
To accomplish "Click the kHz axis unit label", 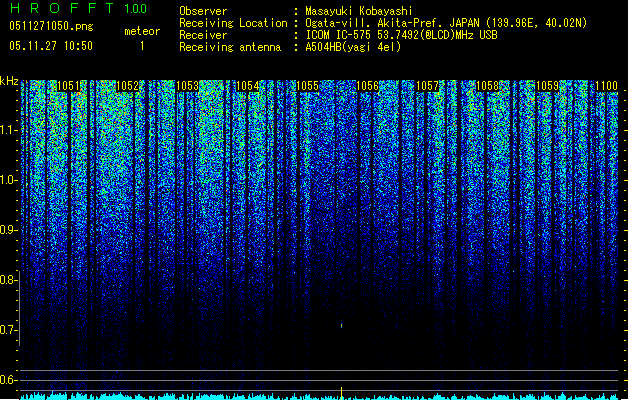I will pyautogui.click(x=9, y=82).
